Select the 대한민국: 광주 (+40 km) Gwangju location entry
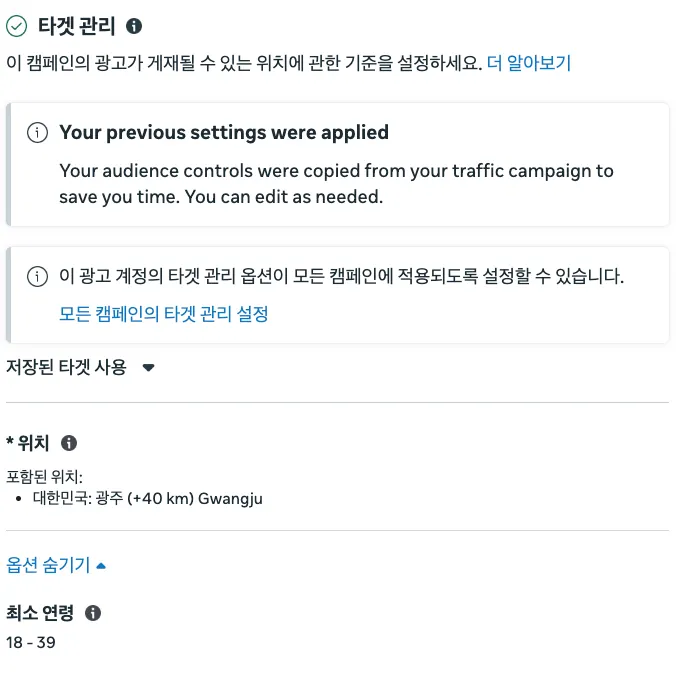This screenshot has width=676, height=674. click(x=148, y=498)
